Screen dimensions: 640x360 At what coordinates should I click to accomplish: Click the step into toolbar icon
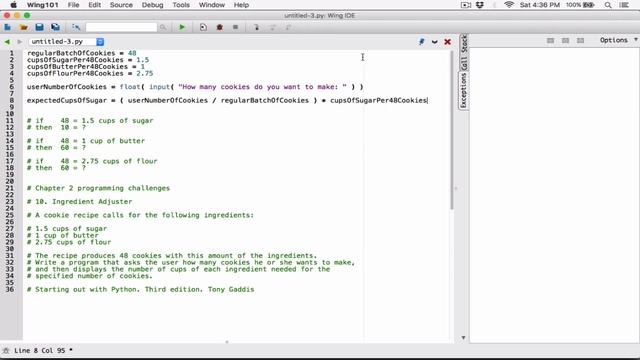(x=256, y=27)
